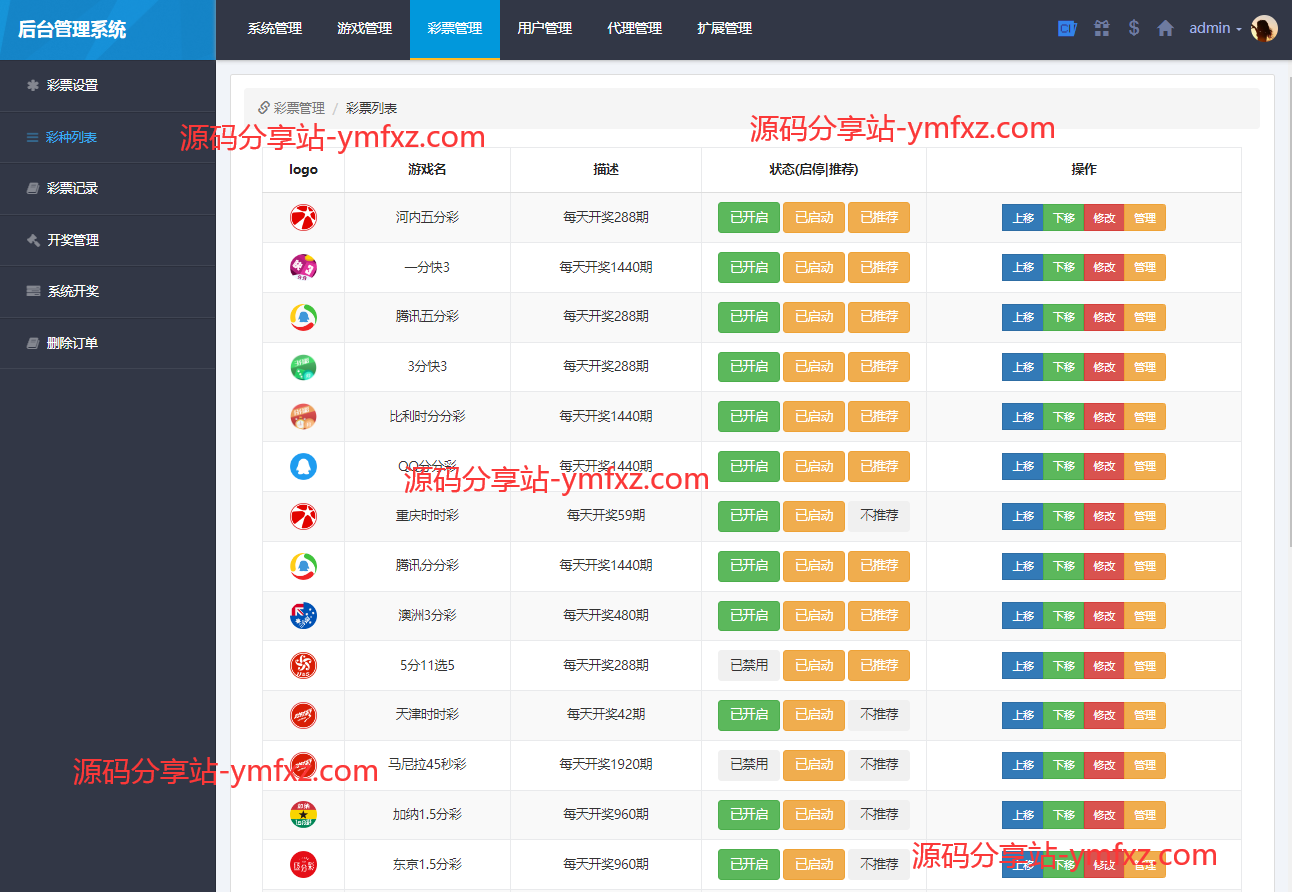This screenshot has width=1292, height=892.
Task: Go to home via house icon
Action: 1165,29
